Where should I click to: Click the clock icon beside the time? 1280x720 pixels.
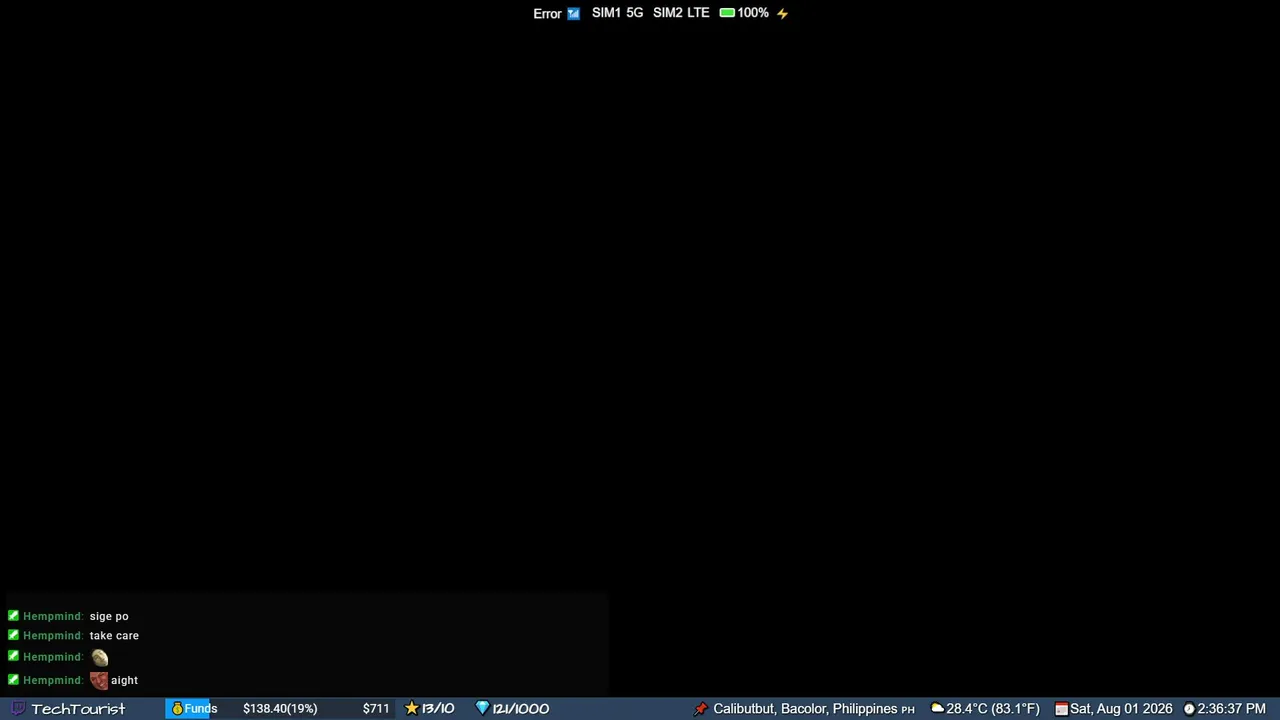pos(1189,709)
